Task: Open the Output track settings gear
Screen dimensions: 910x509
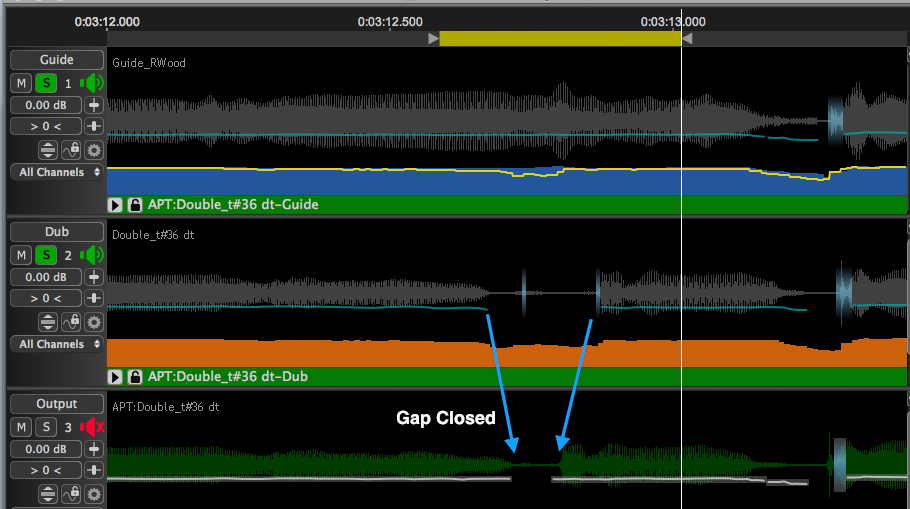Action: (94, 494)
